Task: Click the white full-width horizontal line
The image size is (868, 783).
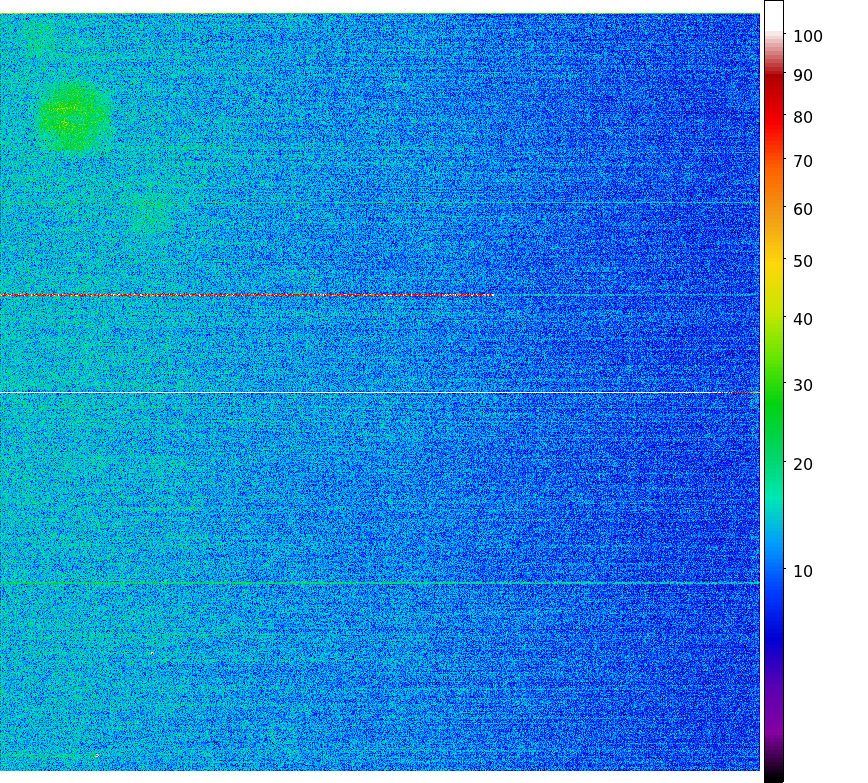Action: point(370,393)
